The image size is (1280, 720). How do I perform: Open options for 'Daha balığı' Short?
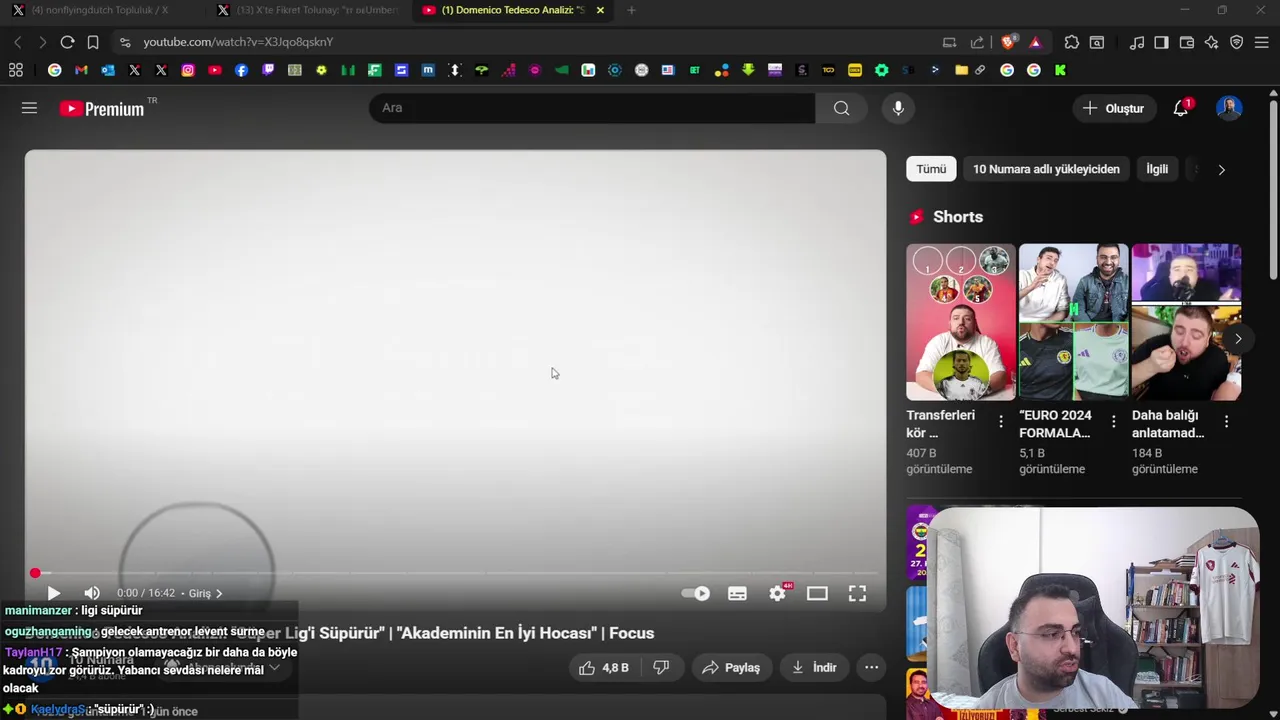(1226, 422)
